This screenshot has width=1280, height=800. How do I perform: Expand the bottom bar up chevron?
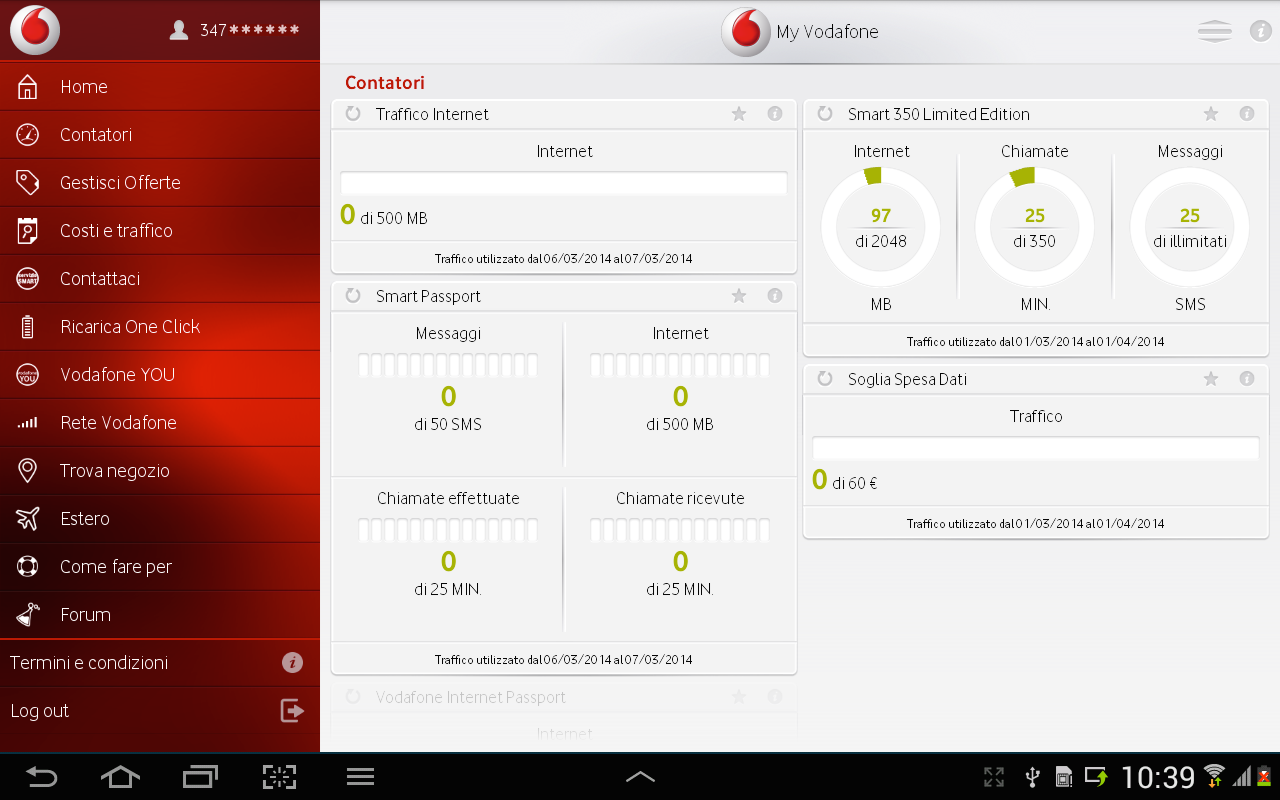click(x=640, y=777)
